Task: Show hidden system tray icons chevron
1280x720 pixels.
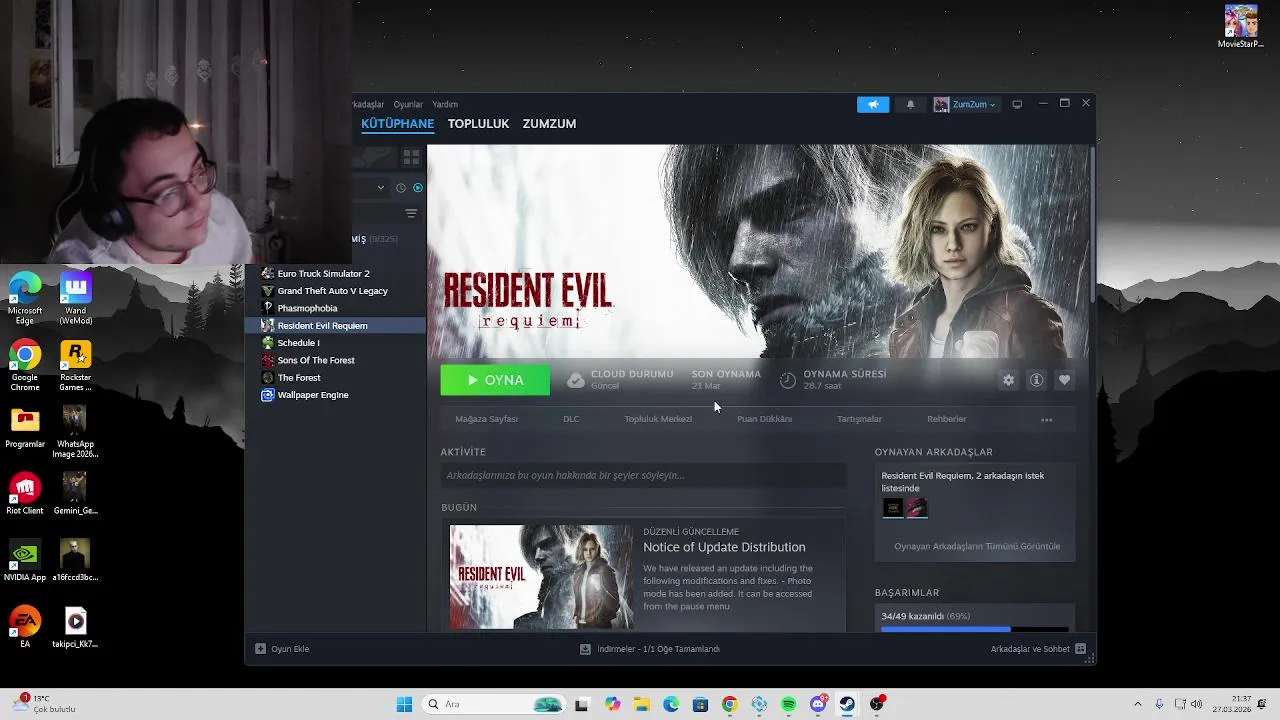Action: (1137, 704)
